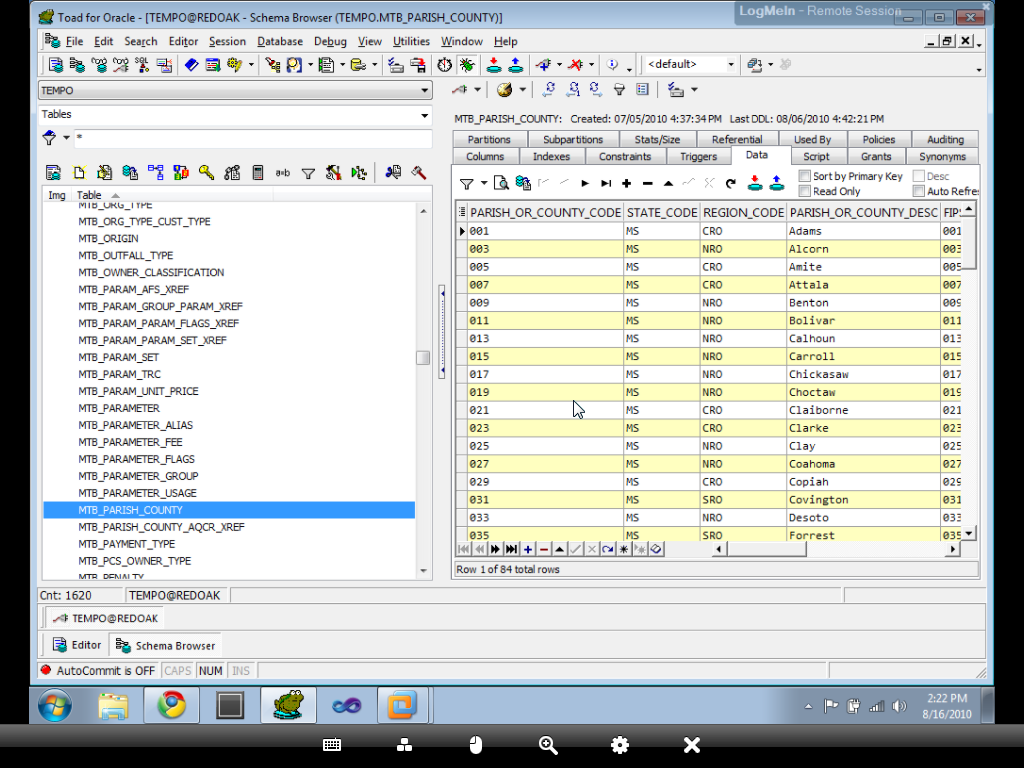Click the color palette icon above the tabs
The width and height of the screenshot is (1024, 768).
pos(504,90)
